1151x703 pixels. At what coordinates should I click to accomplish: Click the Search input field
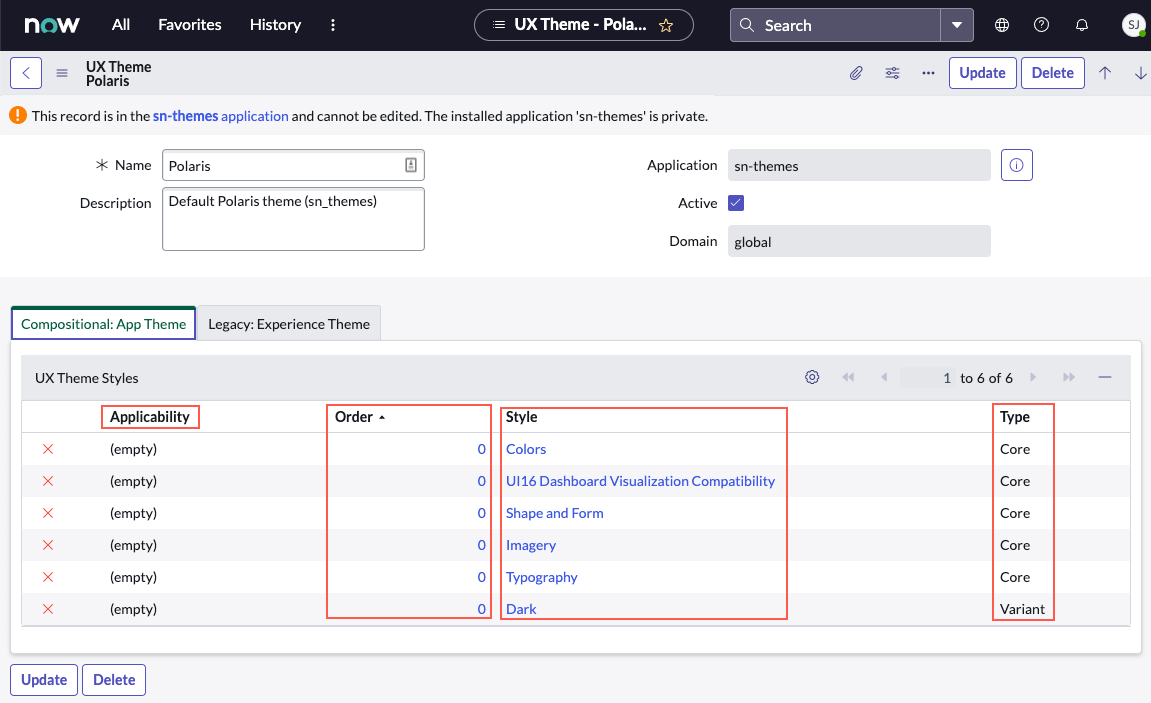835,25
